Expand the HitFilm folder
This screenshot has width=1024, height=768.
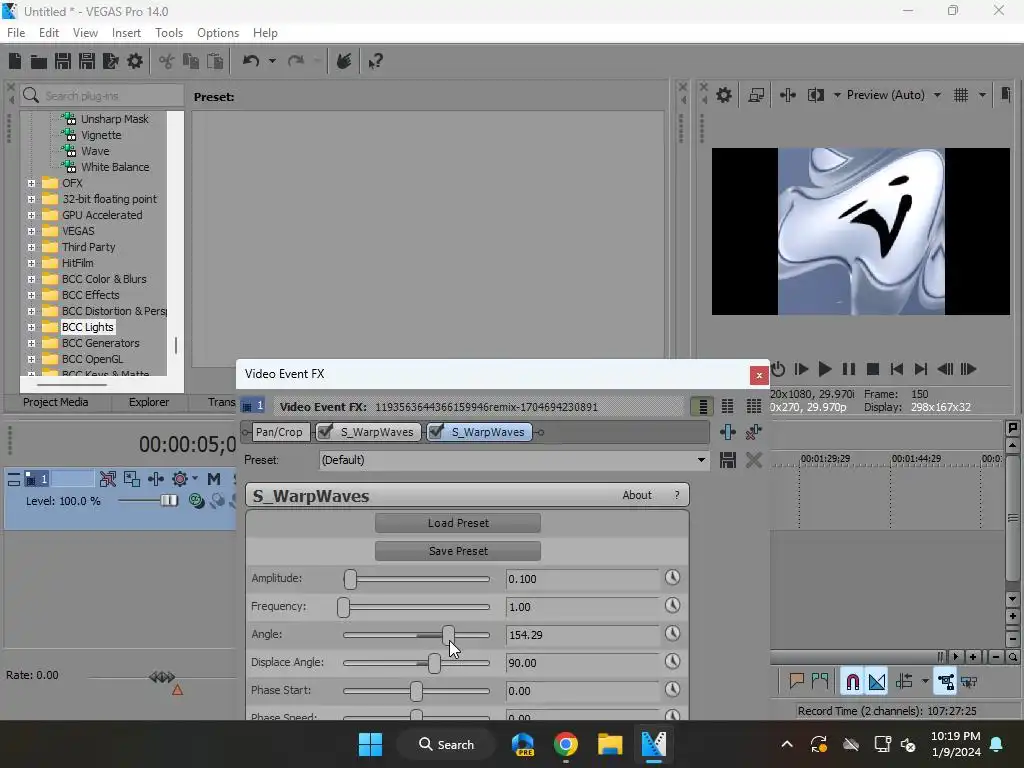click(x=31, y=263)
